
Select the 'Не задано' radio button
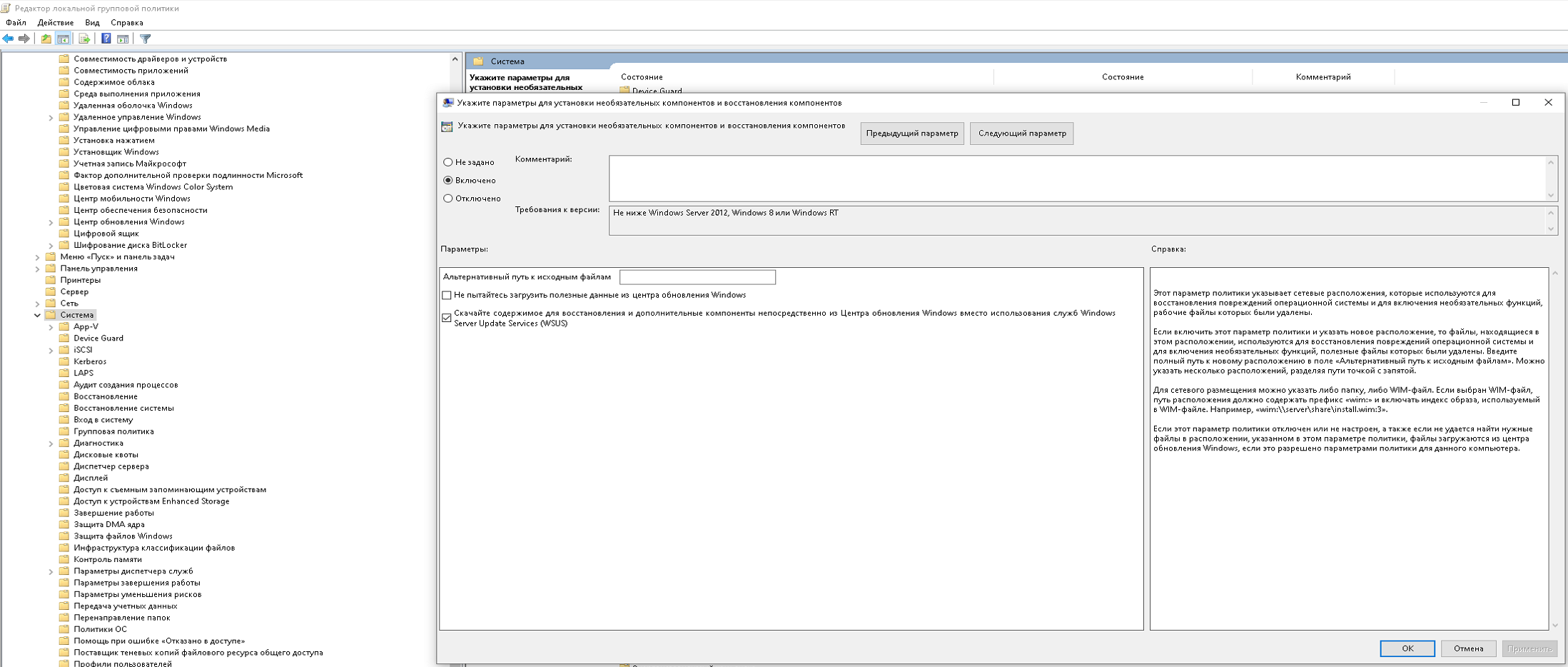[x=448, y=162]
